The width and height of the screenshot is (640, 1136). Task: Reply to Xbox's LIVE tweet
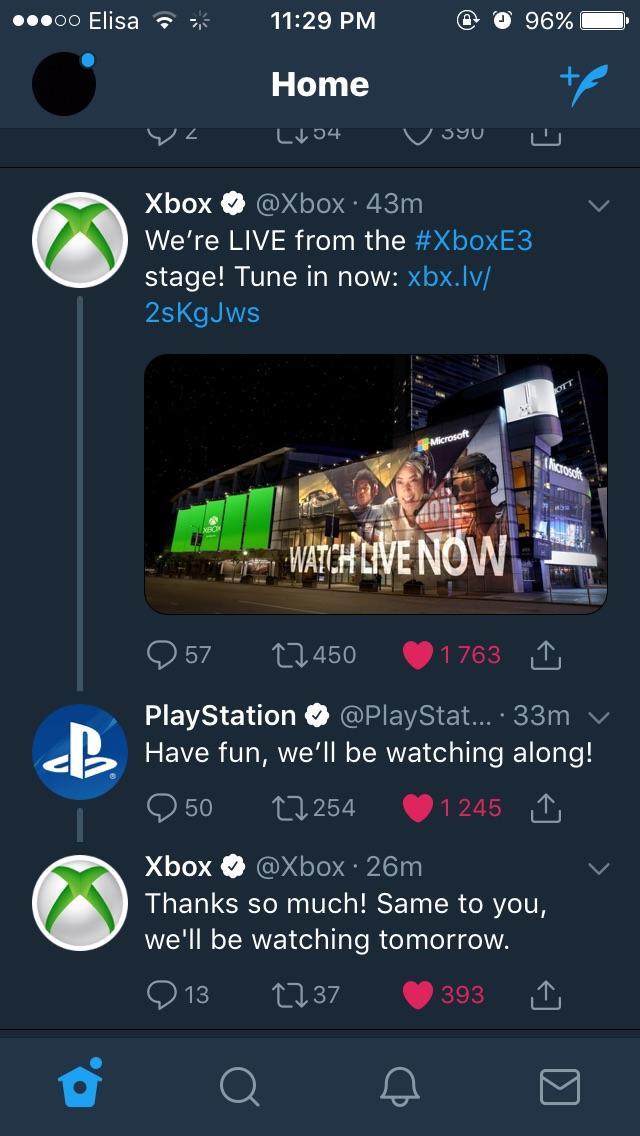[162, 655]
